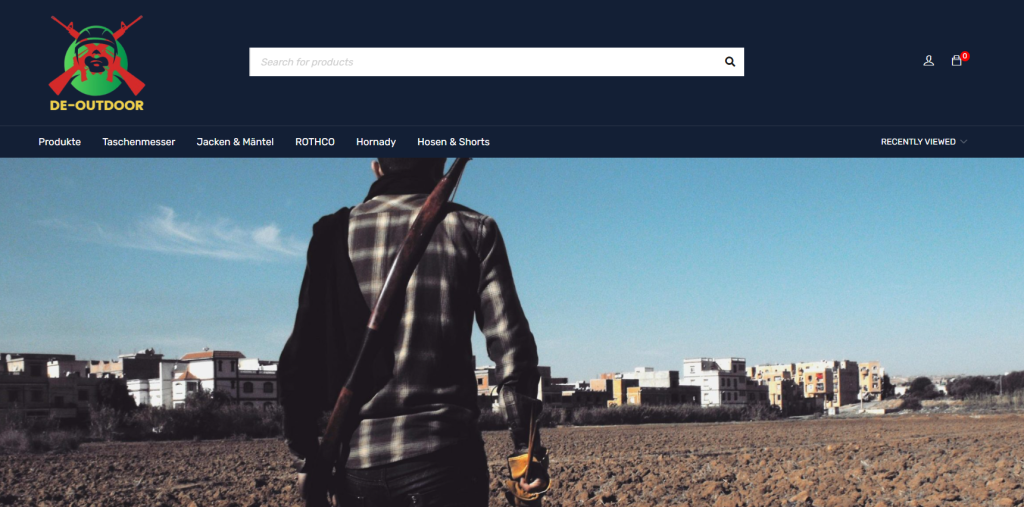The height and width of the screenshot is (507, 1024).
Task: Open Hosen & Shorts category
Action: click(453, 142)
